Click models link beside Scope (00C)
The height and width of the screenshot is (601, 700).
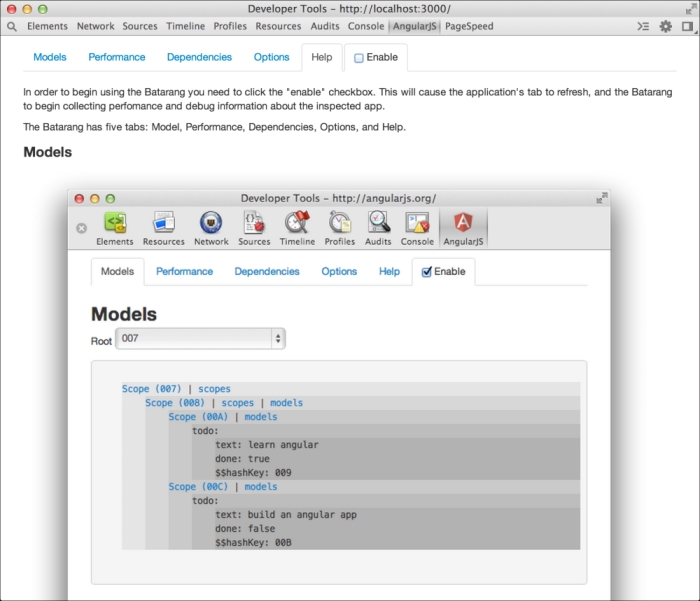(261, 487)
